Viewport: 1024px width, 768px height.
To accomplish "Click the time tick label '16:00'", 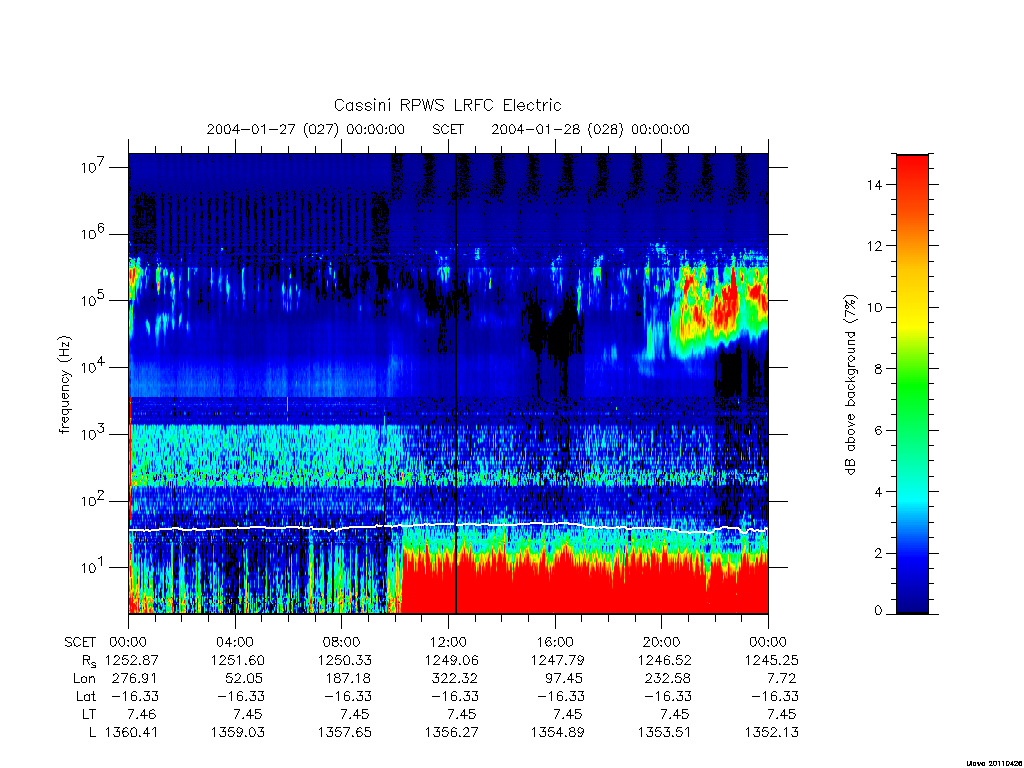I will tap(555, 642).
